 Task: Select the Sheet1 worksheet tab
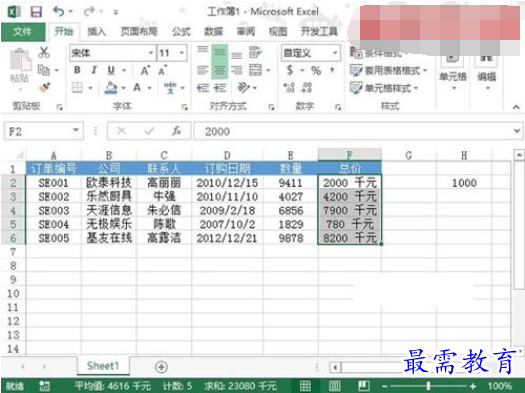click(x=103, y=366)
